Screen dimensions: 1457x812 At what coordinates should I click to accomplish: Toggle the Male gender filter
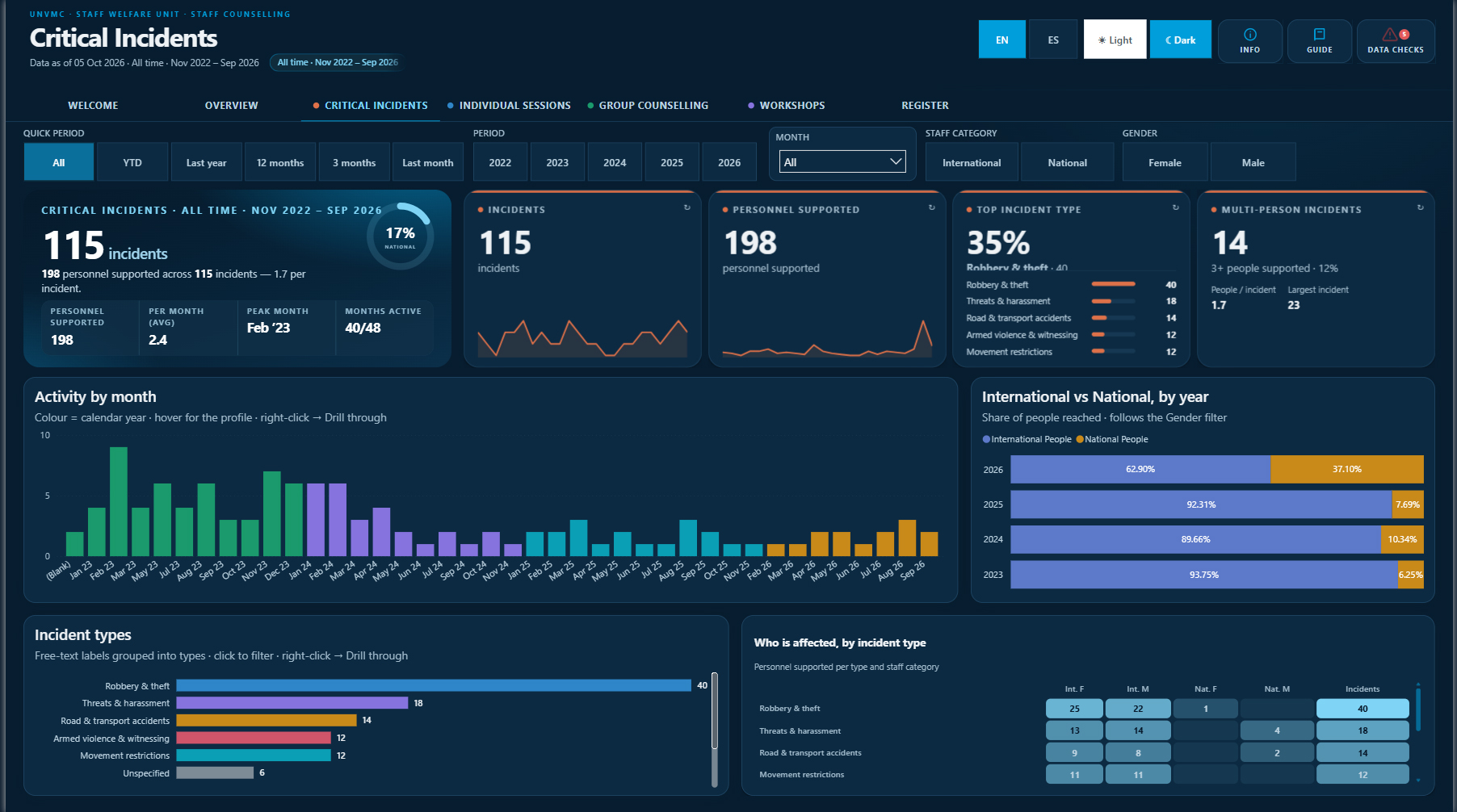point(1253,162)
